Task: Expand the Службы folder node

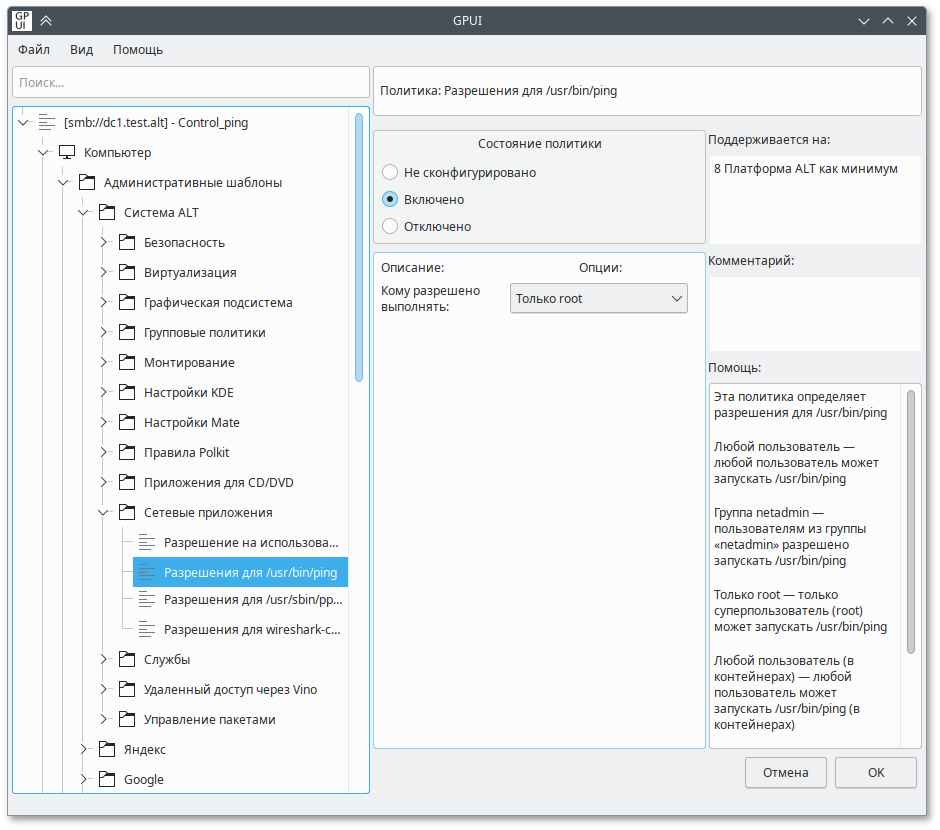Action: (104, 660)
